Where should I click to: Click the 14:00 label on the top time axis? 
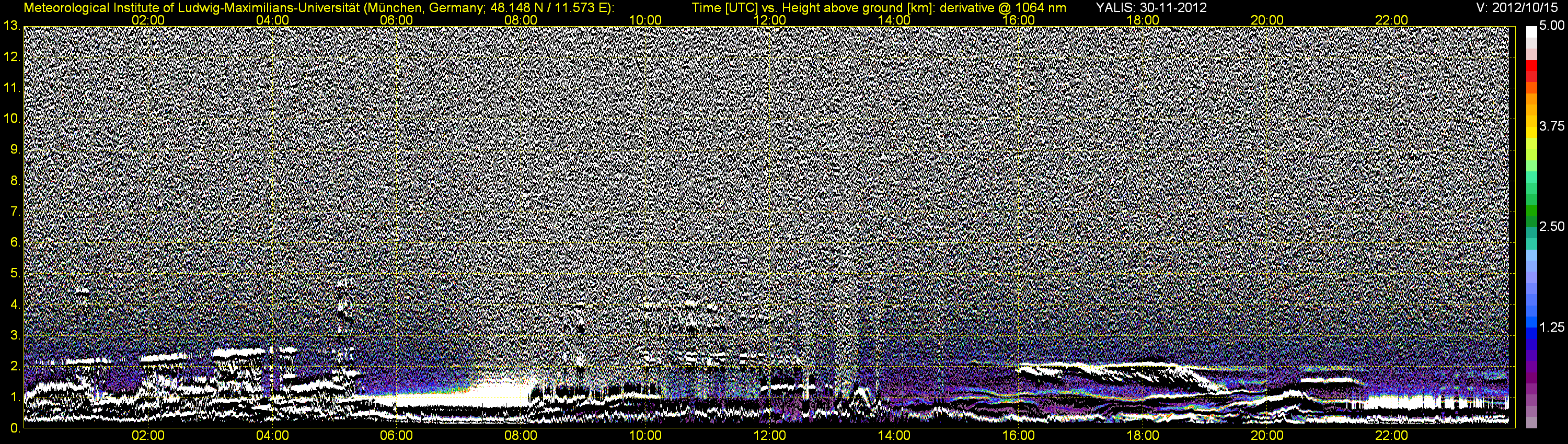pos(894,20)
